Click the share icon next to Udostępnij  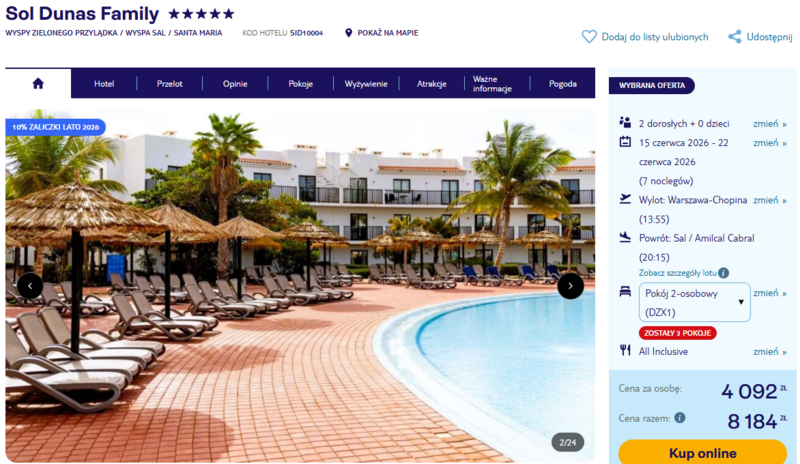click(735, 37)
